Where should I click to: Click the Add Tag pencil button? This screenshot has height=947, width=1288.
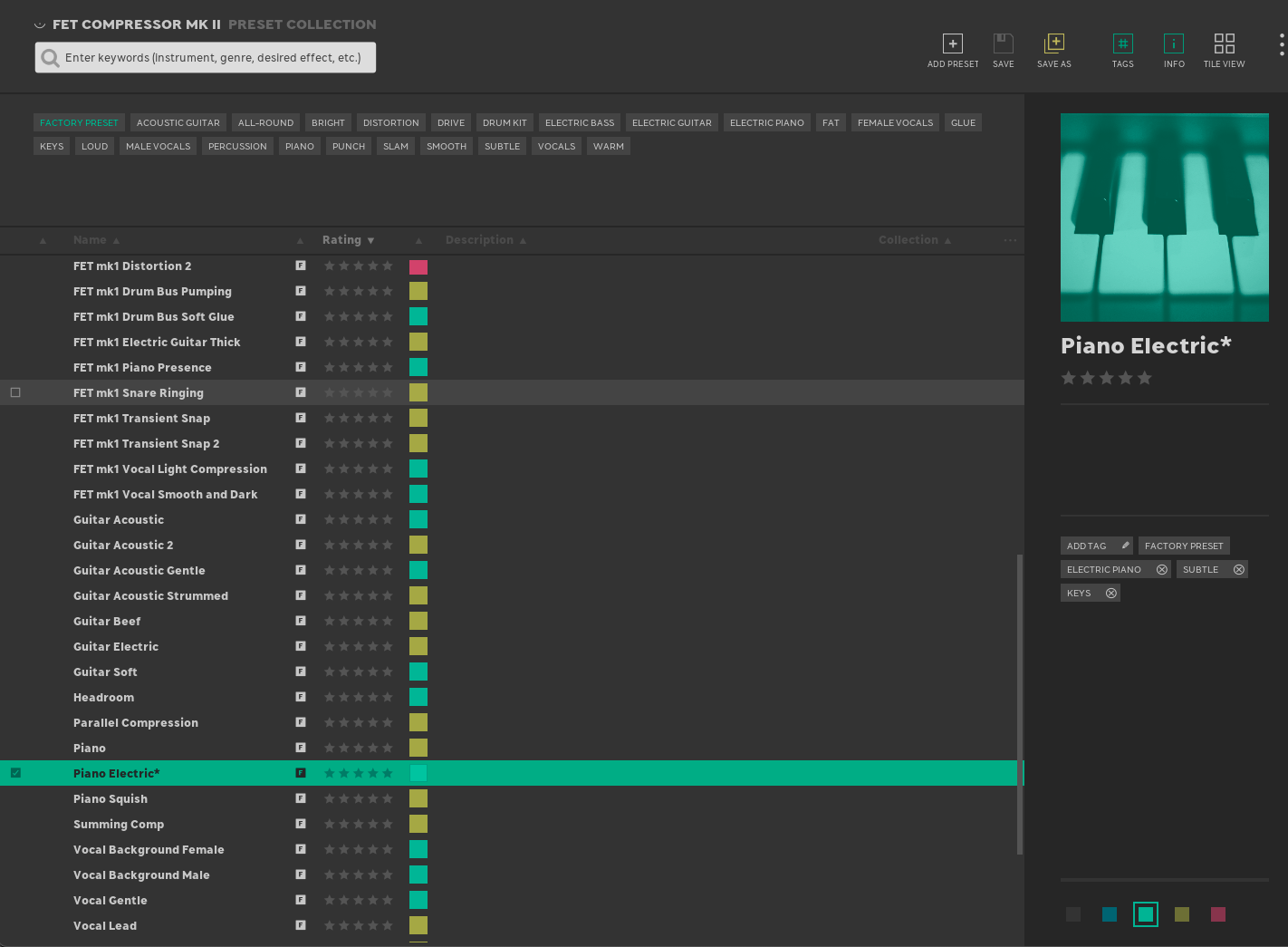click(x=1125, y=546)
